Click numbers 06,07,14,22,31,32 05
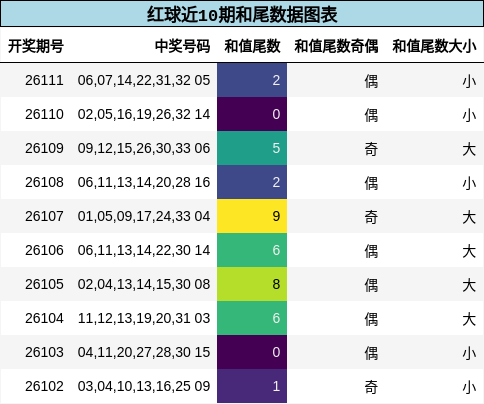484x404 pixels. point(144,80)
